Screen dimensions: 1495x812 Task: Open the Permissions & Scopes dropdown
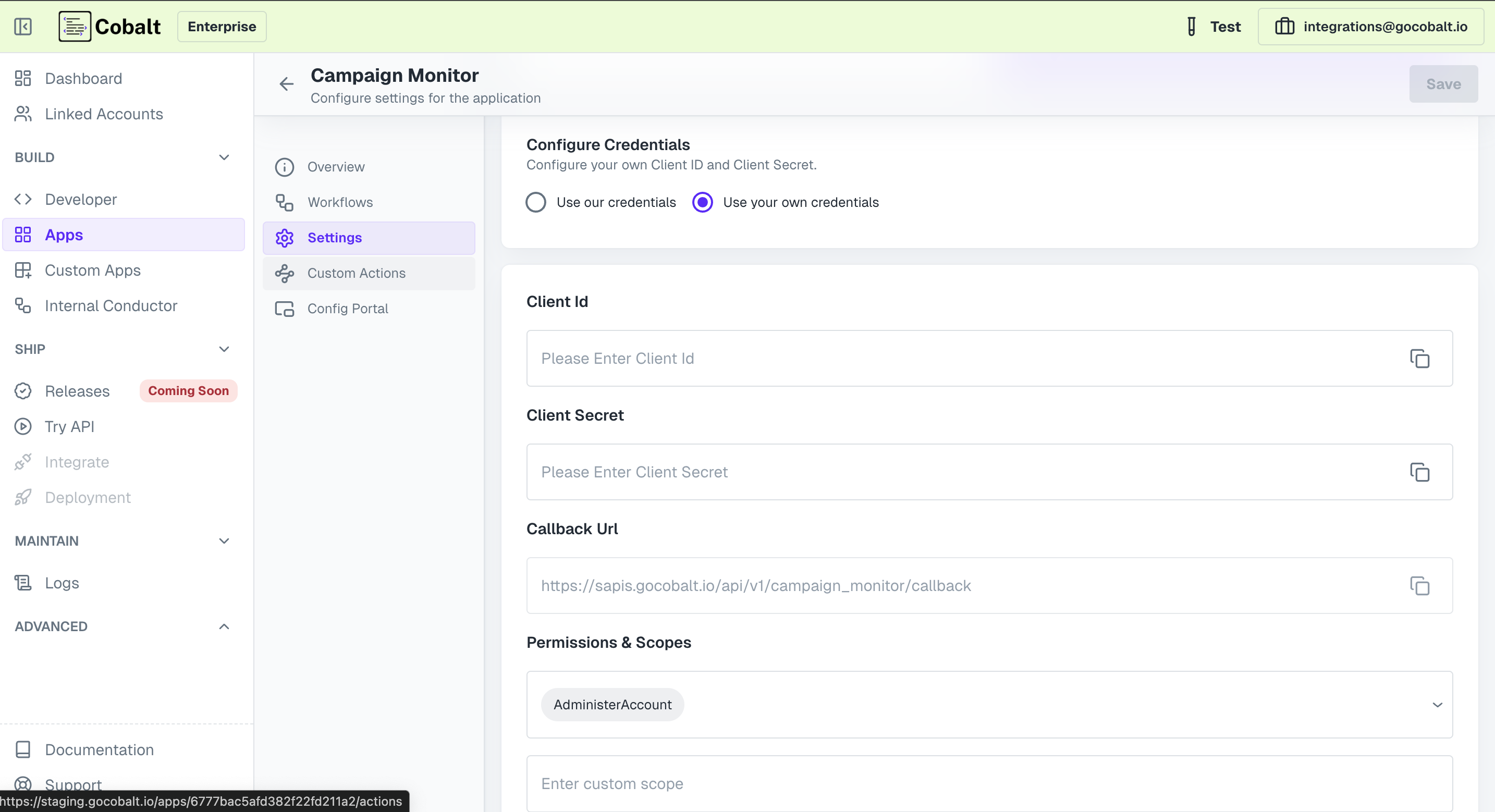[1438, 705]
